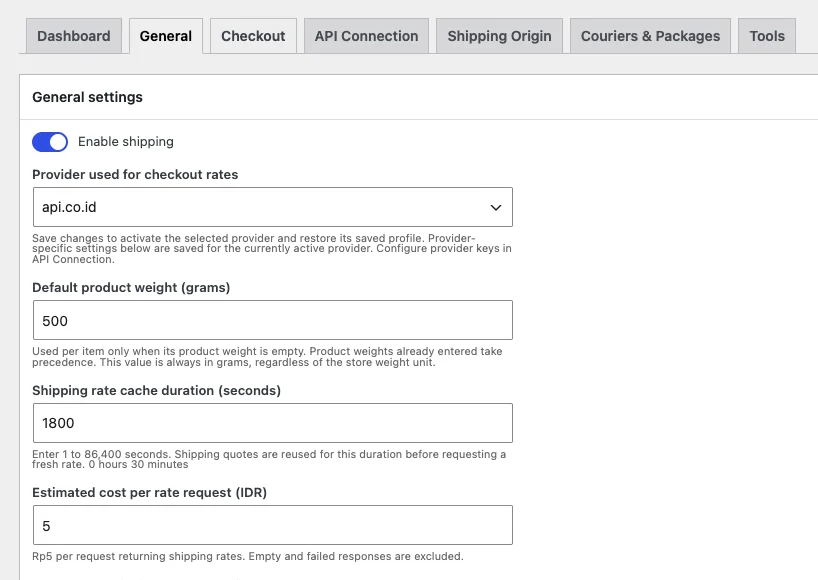Toggle the Enable shipping switch
Screen dimensions: 818x580
[50, 142]
